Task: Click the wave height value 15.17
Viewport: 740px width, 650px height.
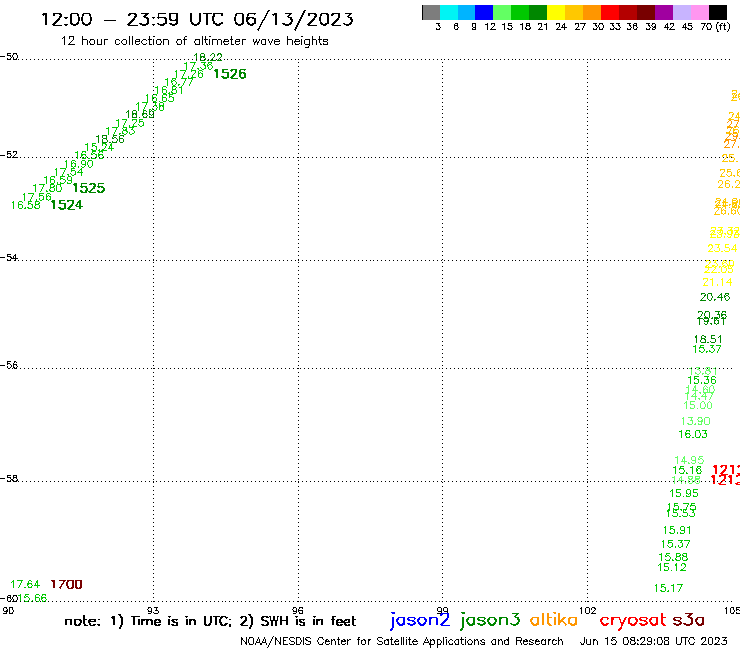Action: [x=668, y=588]
